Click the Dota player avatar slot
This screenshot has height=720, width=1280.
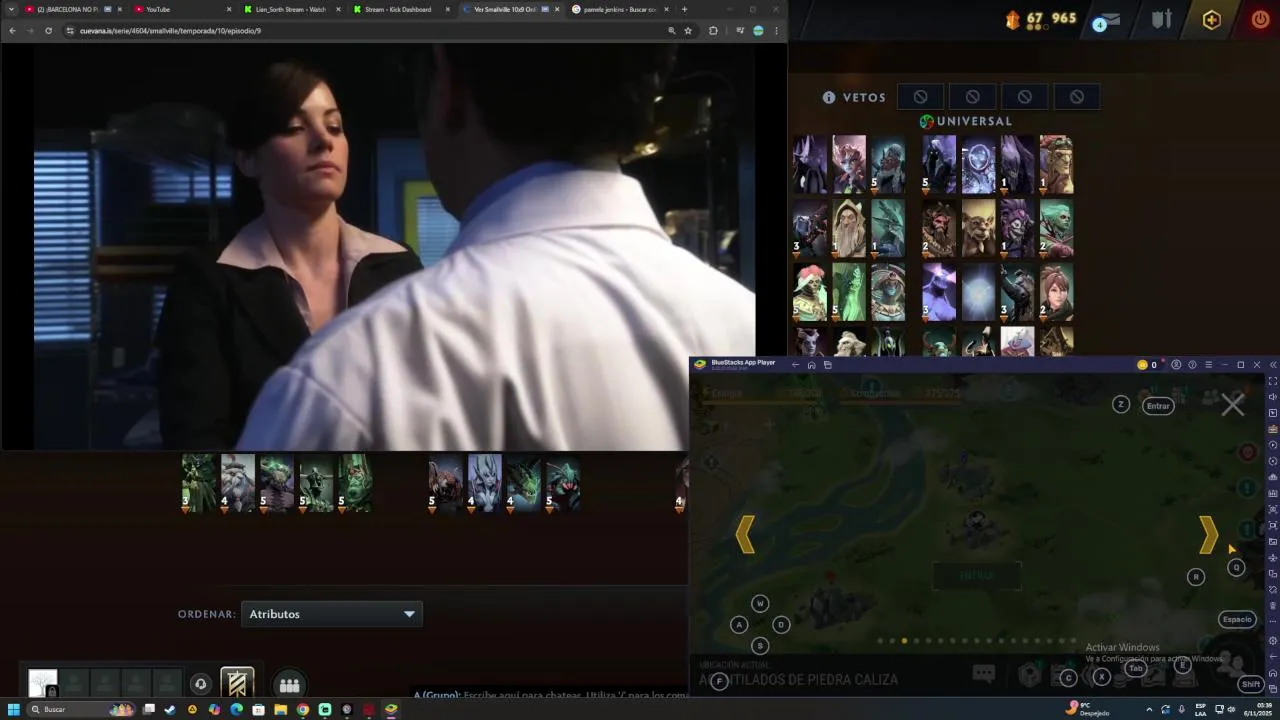(43, 684)
